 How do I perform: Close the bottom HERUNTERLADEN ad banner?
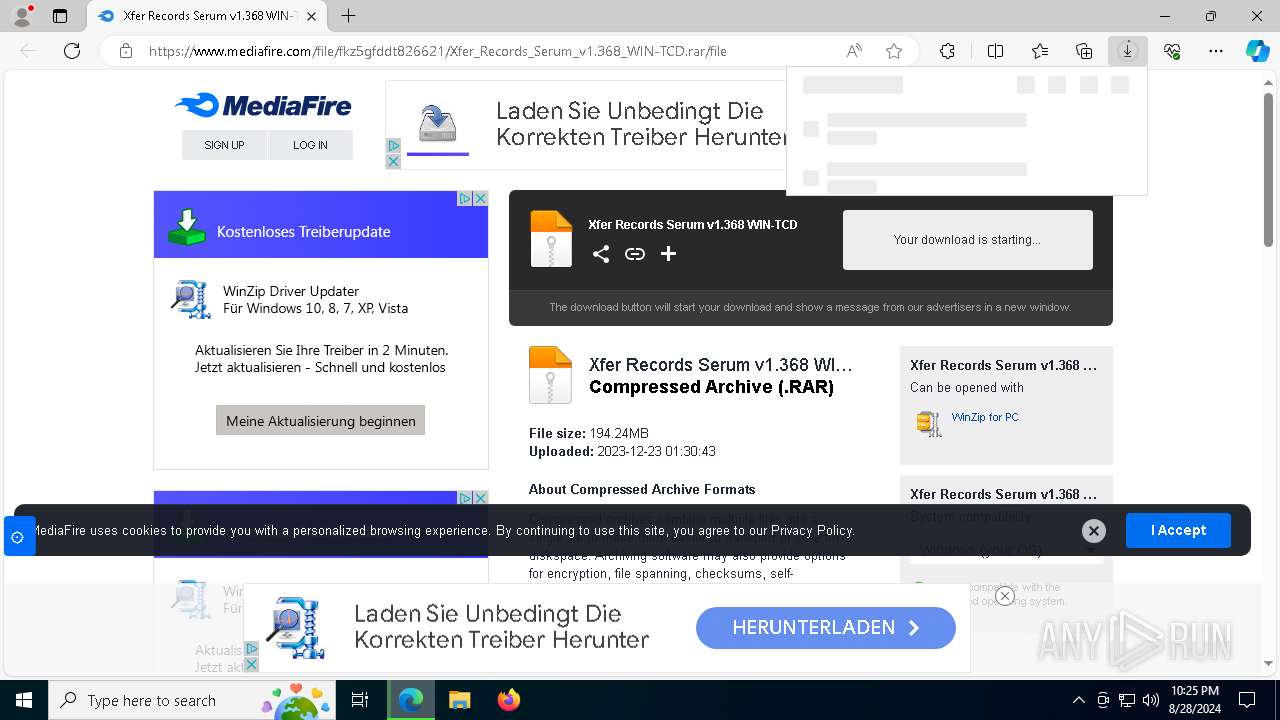[x=1005, y=596]
